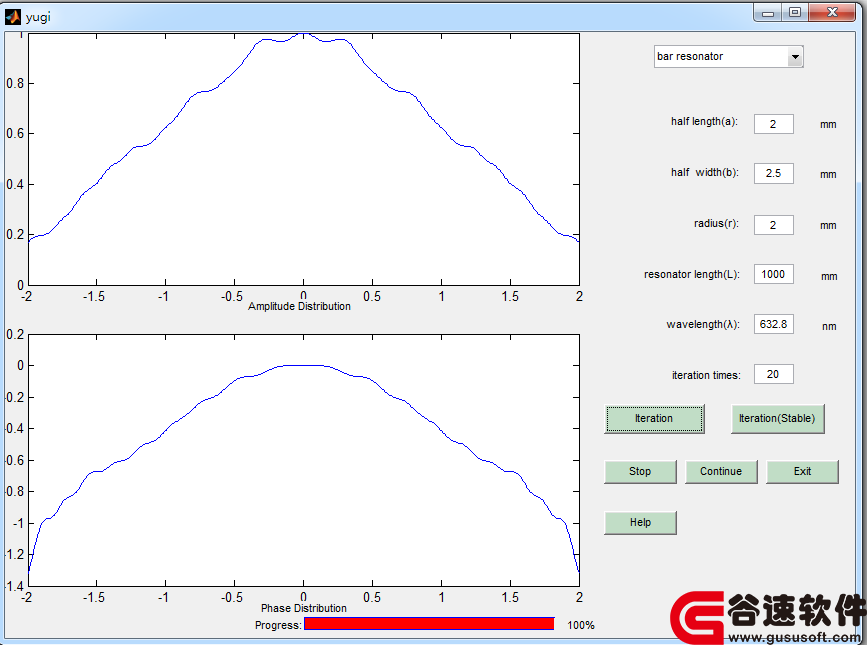Click the Stop button
The height and width of the screenshot is (645, 867).
[x=640, y=472]
